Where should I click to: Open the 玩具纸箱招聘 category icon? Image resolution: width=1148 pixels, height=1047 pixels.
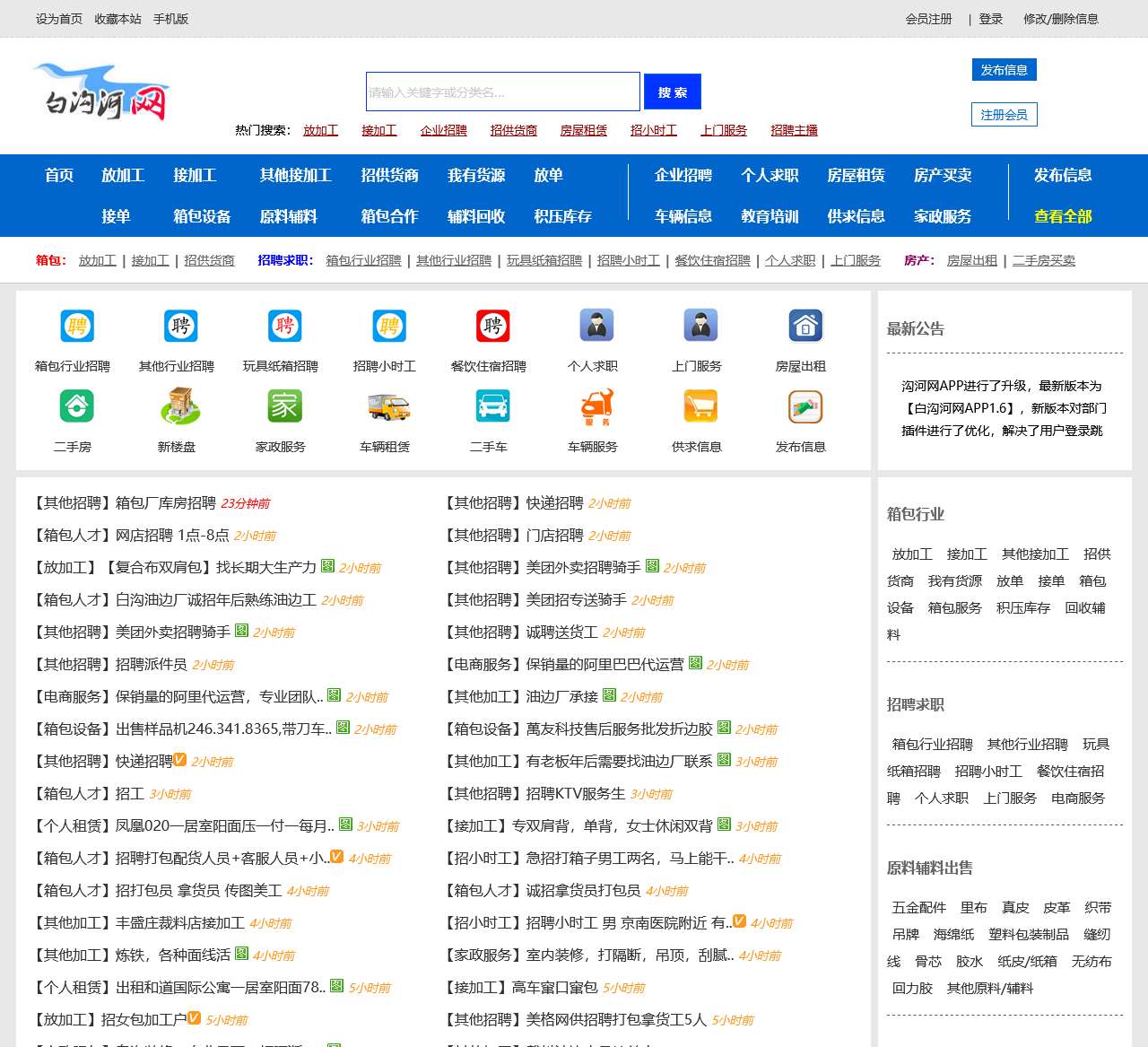coord(284,326)
